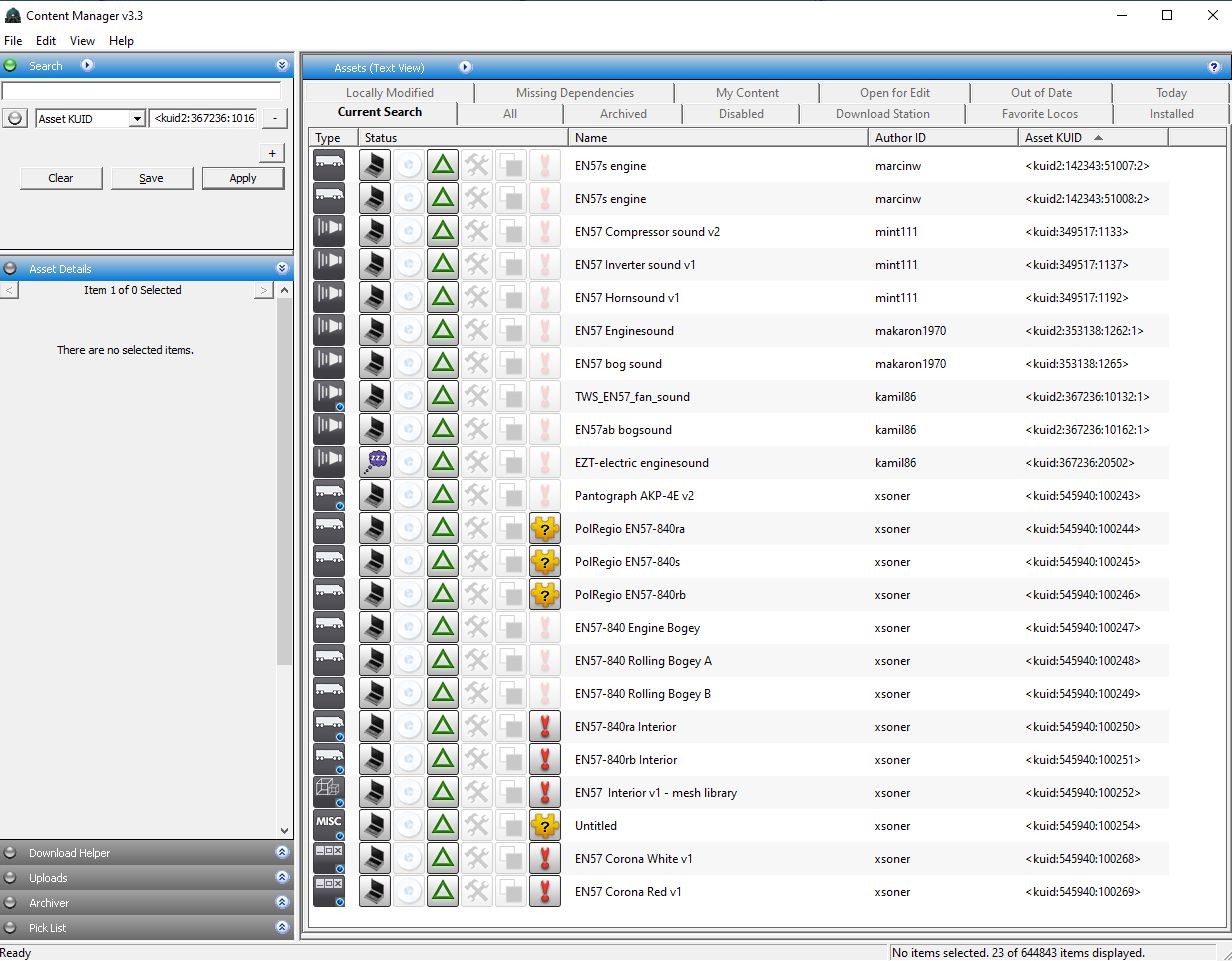This screenshot has width=1232, height=961.
Task: Click wrench tools icon for EN57 Enginesound
Action: (477, 331)
